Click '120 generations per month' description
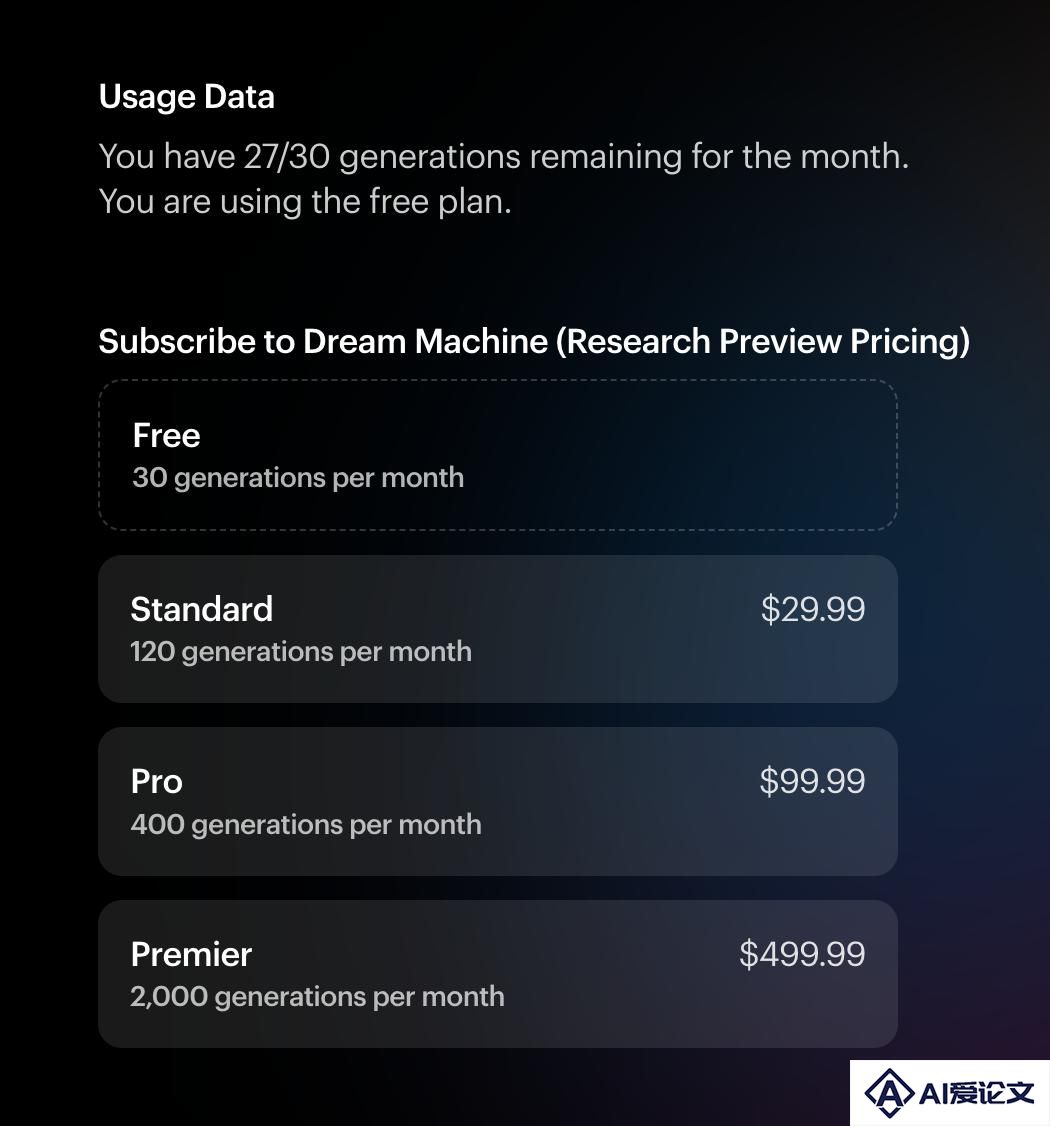This screenshot has width=1050, height=1126. pyautogui.click(x=301, y=652)
